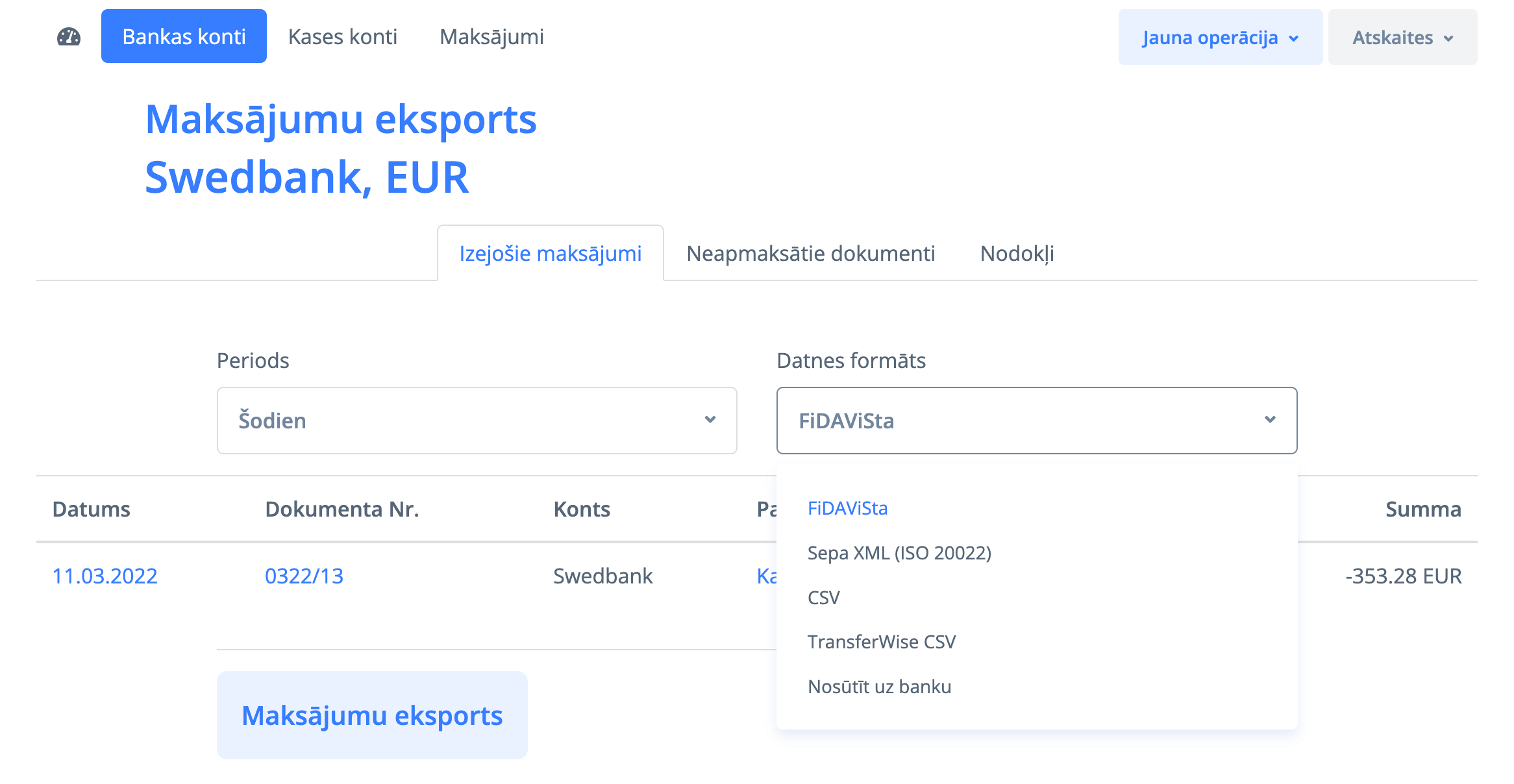Viewport: 1514px width, 784px height.
Task: Click the dashboard gauge icon
Action: [69, 37]
